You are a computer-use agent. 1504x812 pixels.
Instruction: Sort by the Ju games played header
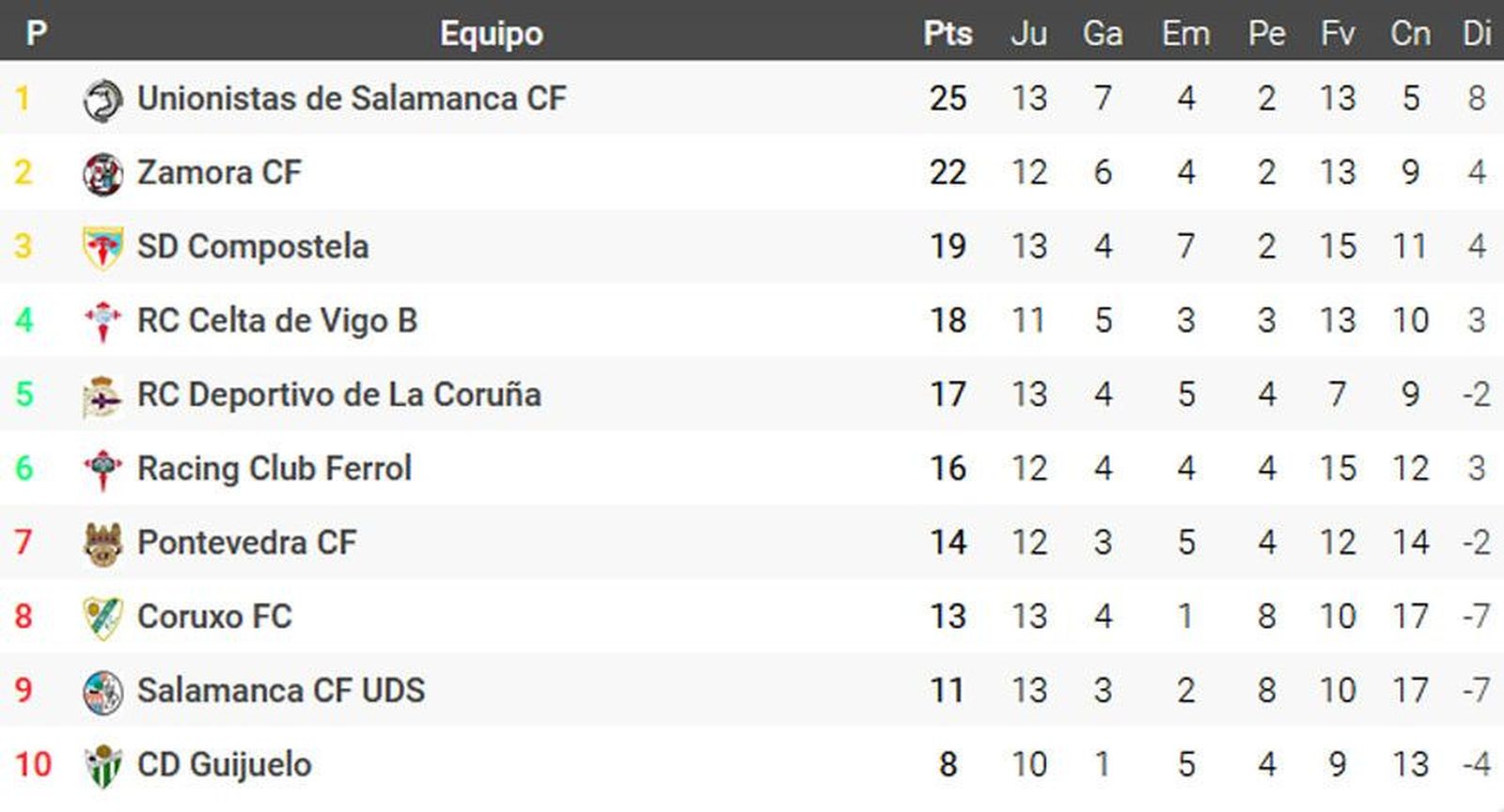[x=1028, y=34]
